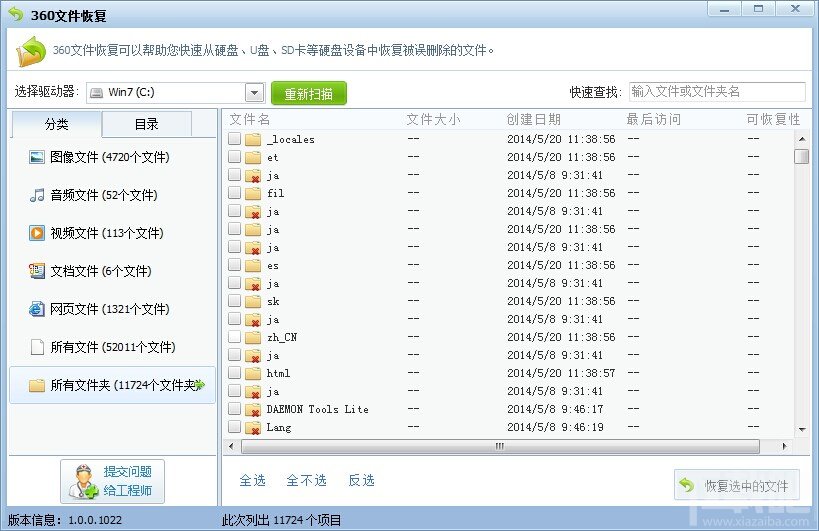Click the es folder icon

click(253, 265)
